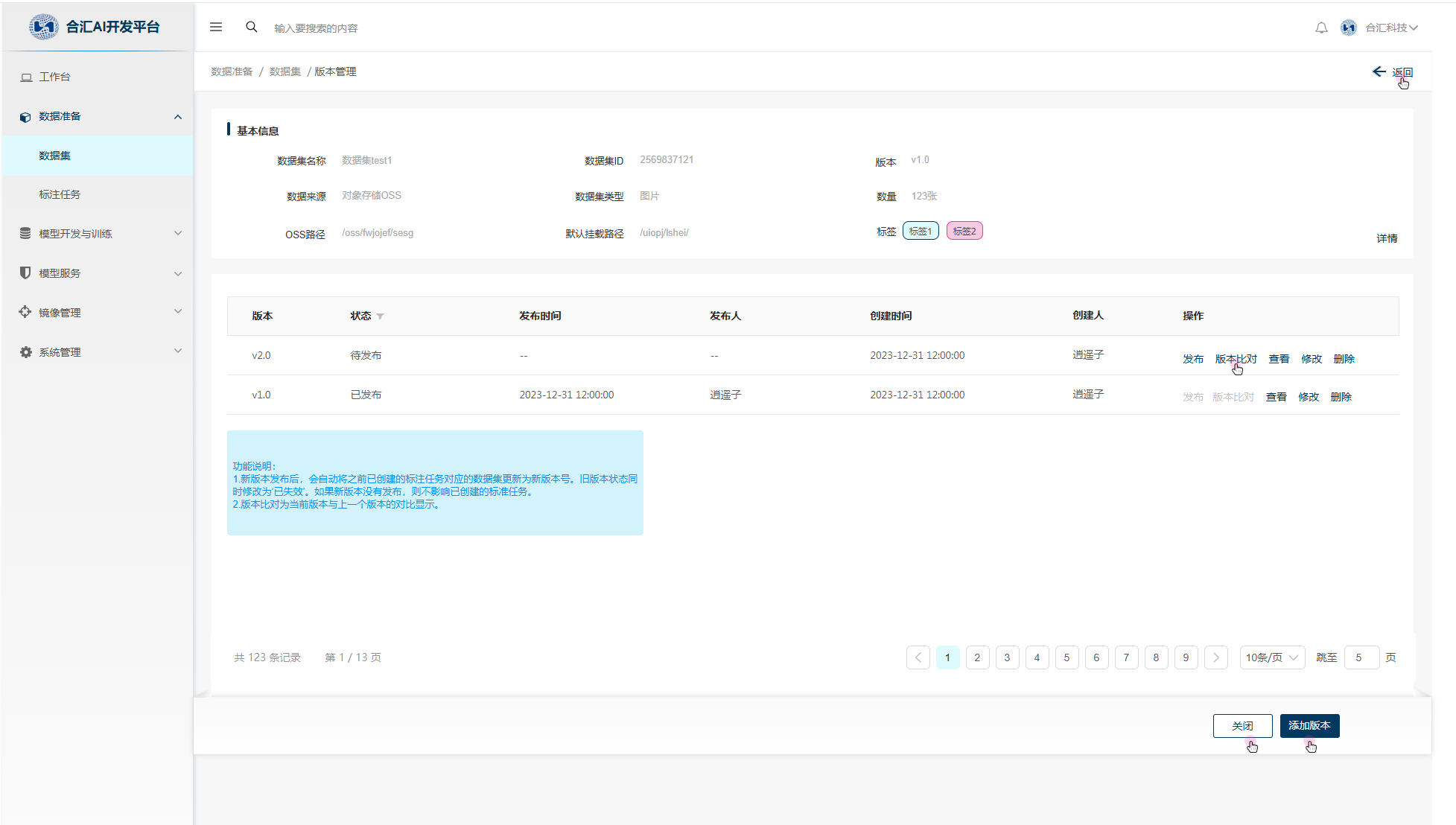1456x825 pixels.
Task: Click the 返回 back arrow icon
Action: [1379, 71]
